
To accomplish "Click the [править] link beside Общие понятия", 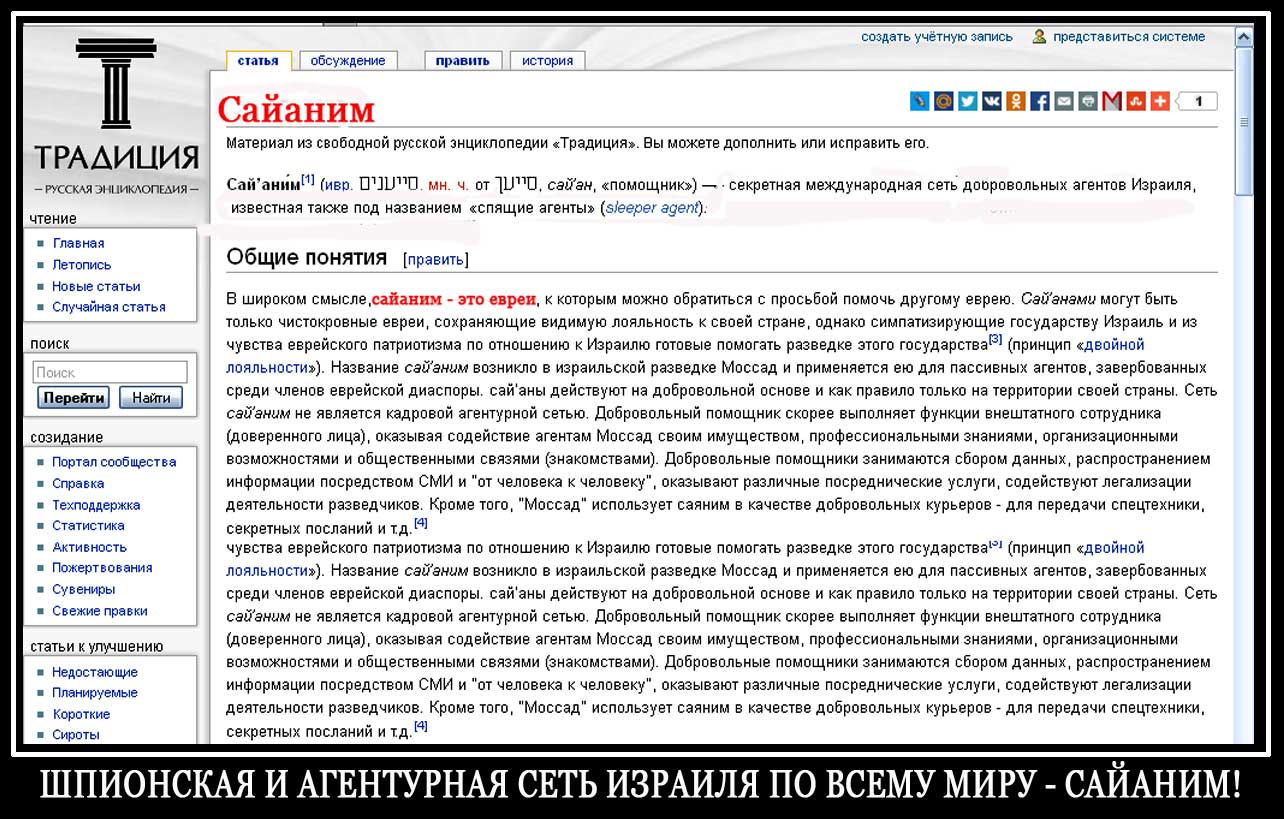I will point(436,260).
